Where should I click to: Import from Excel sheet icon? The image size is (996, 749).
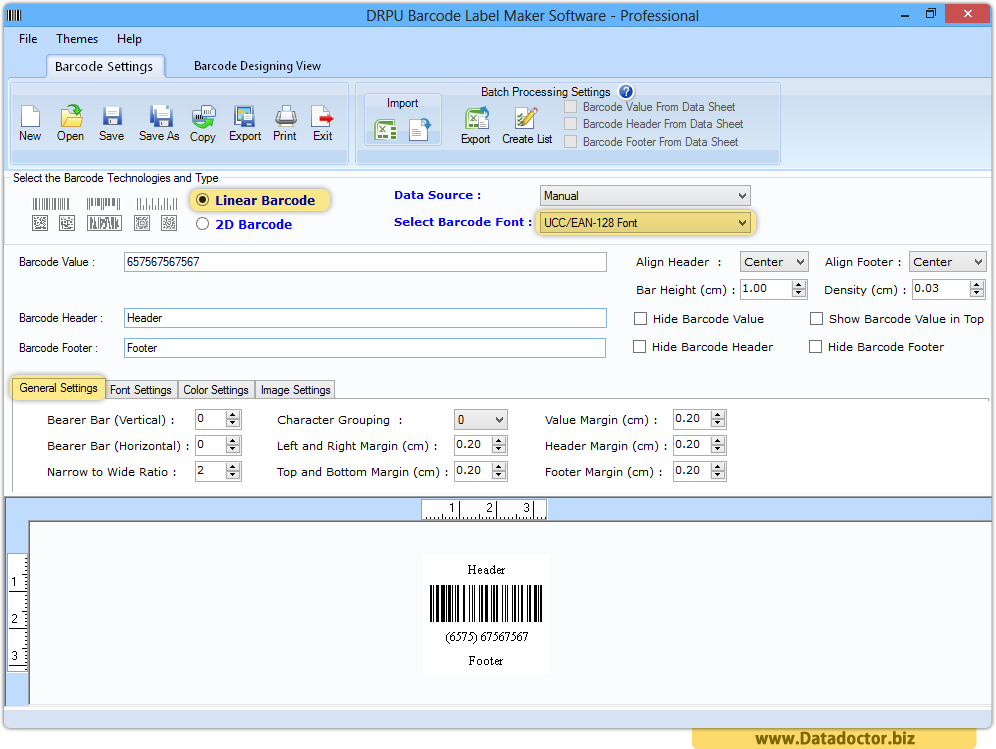pos(386,130)
